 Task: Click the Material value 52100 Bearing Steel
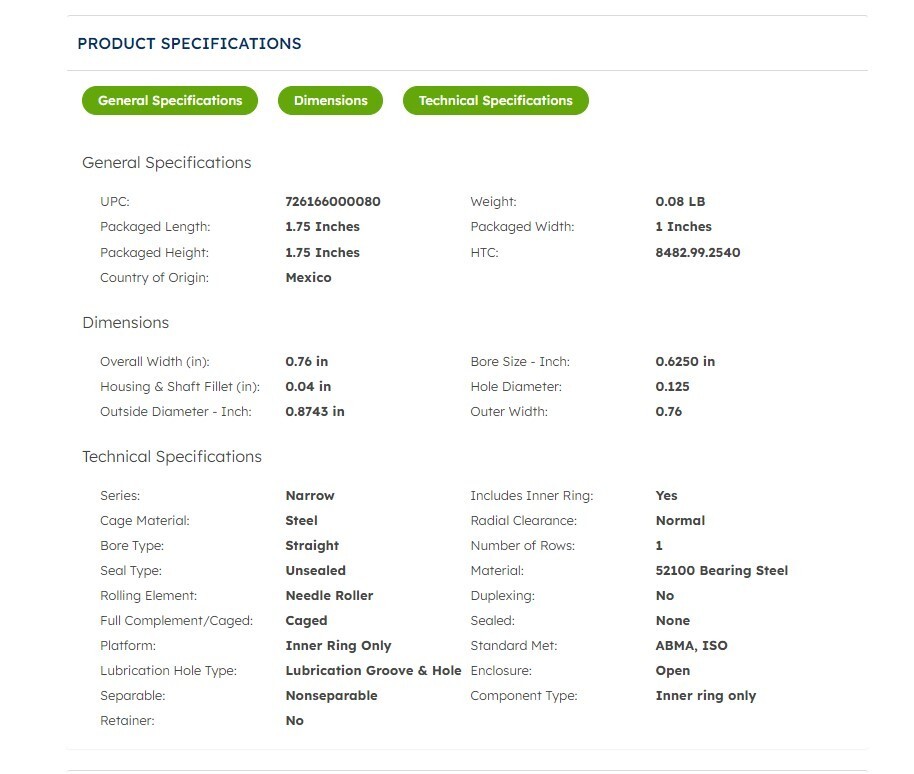722,571
